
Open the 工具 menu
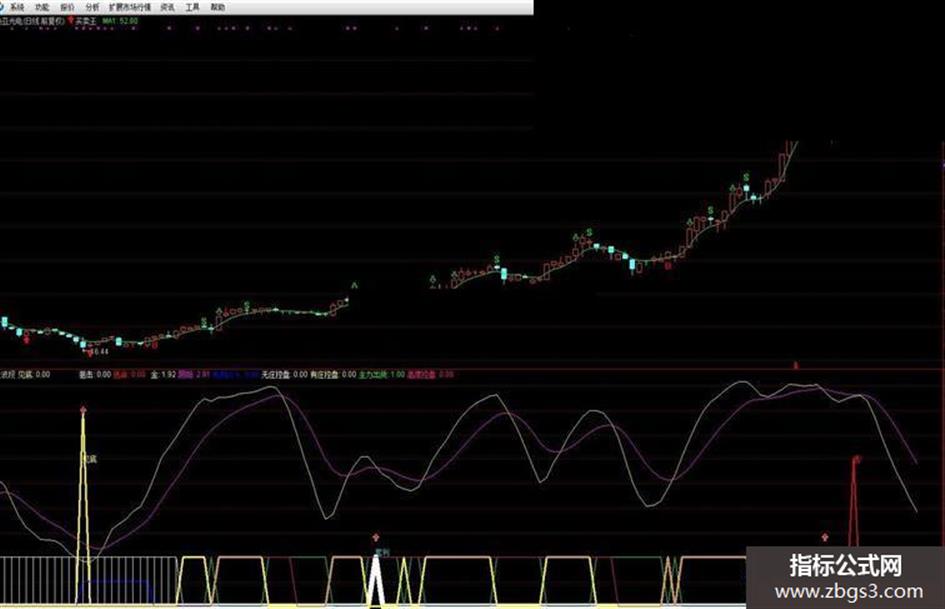[x=192, y=7]
